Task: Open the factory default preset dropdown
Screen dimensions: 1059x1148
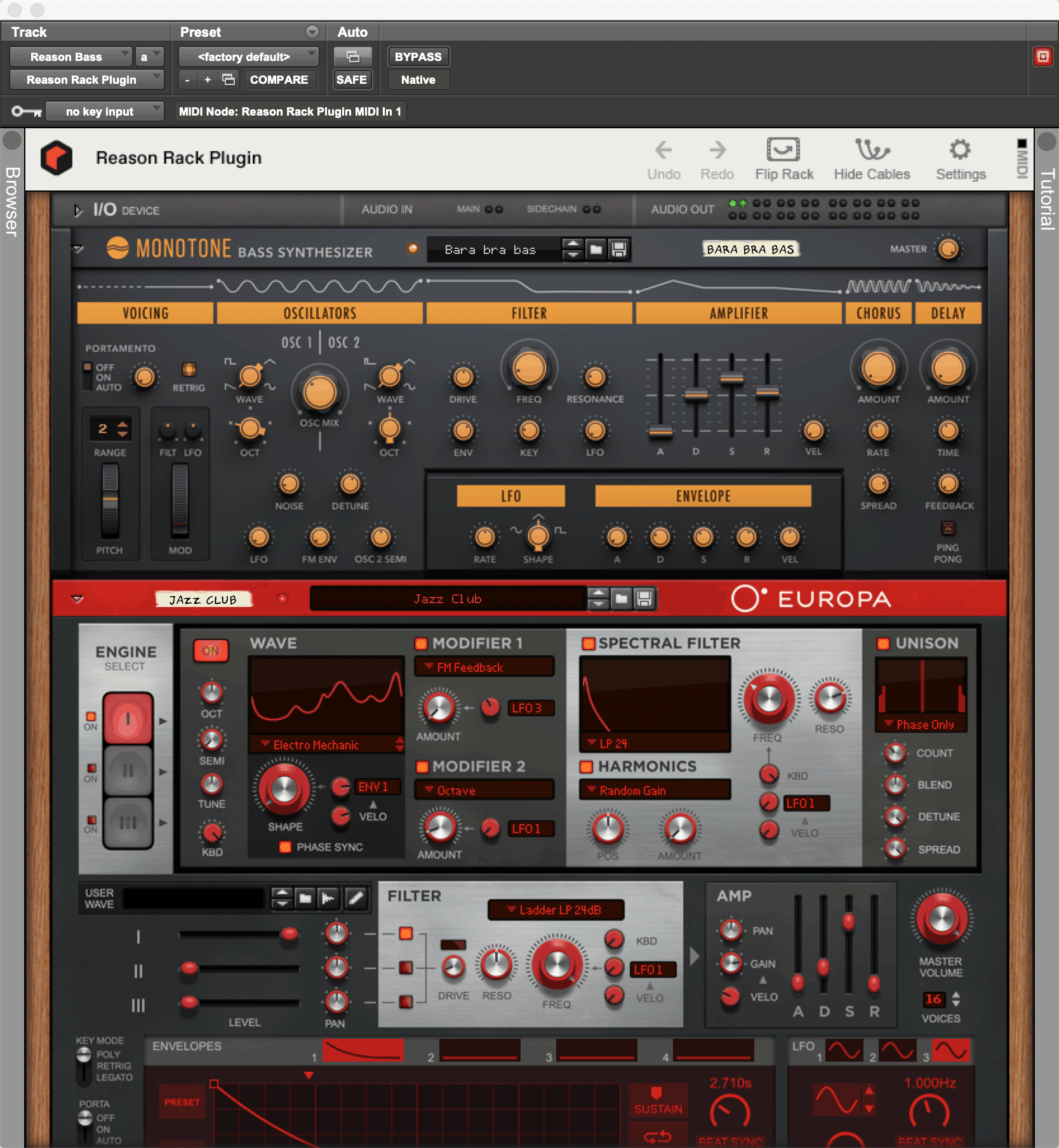Action: point(248,57)
